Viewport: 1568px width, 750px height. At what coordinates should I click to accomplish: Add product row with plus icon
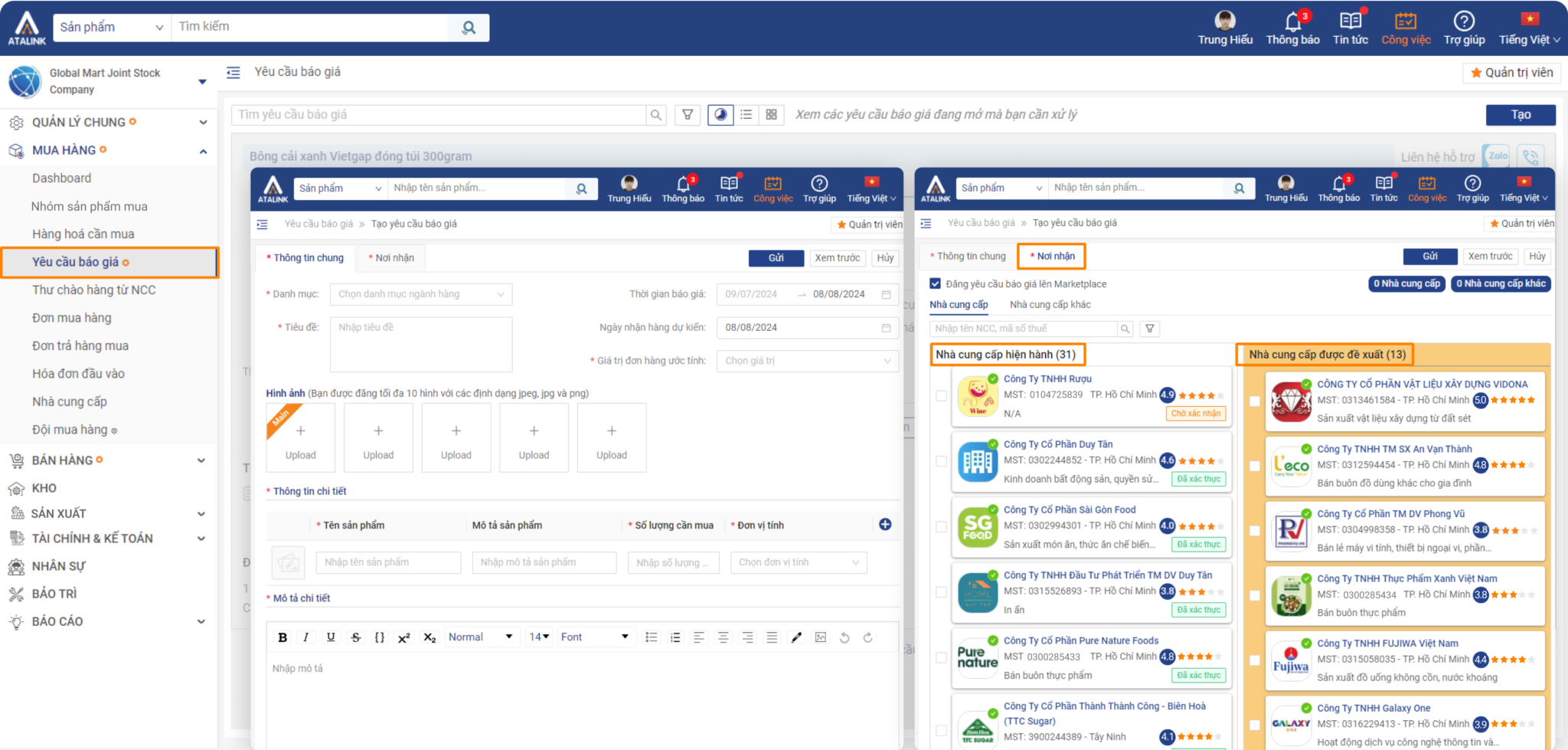coord(885,525)
